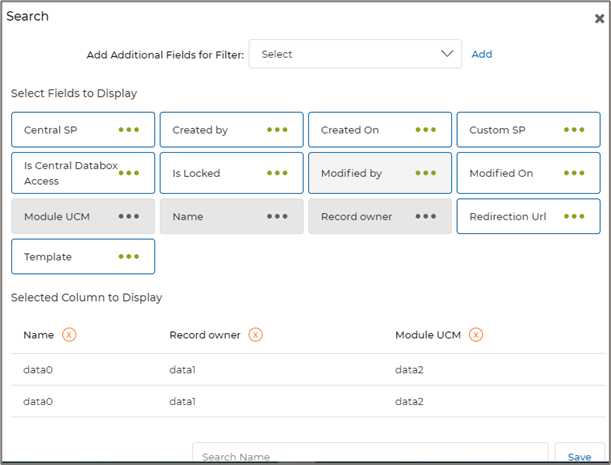
Task: Remove the Name column using its x icon
Action: click(x=69, y=335)
